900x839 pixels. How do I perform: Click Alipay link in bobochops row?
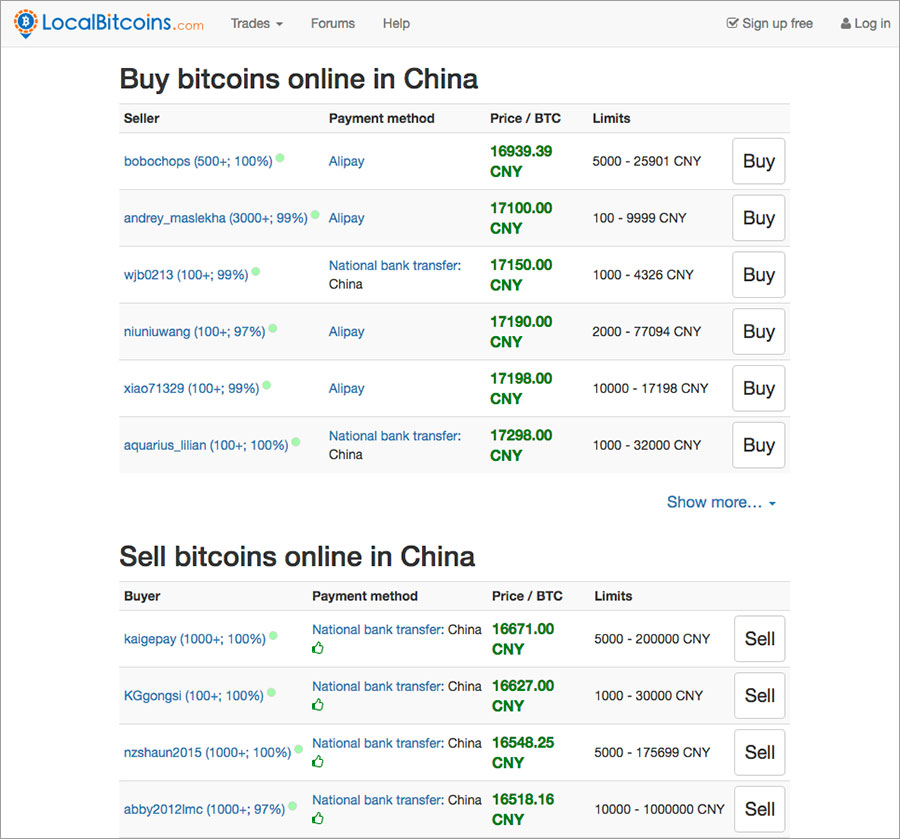coord(347,161)
